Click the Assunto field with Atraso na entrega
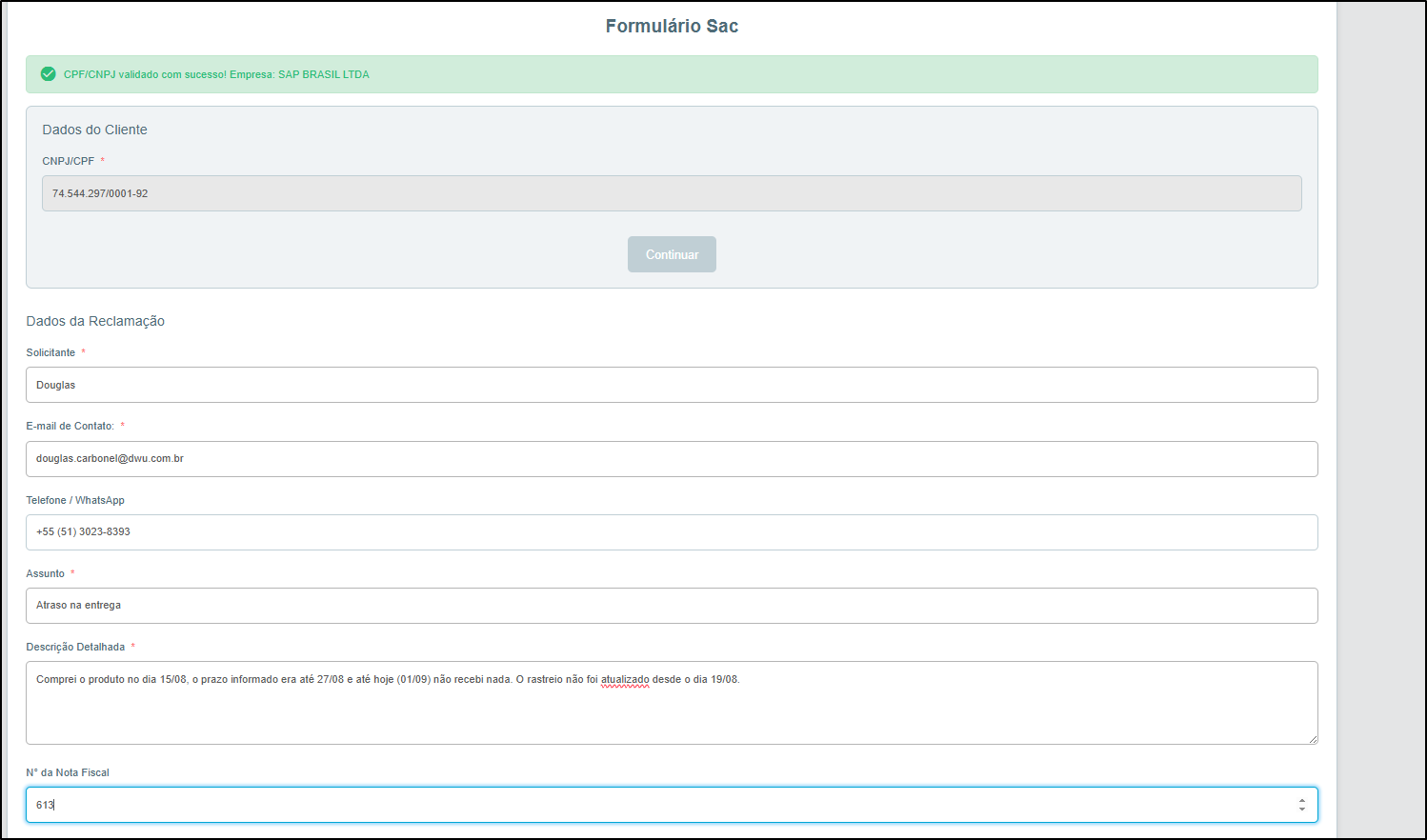Viewport: 1427px width, 840px height. [x=672, y=606]
